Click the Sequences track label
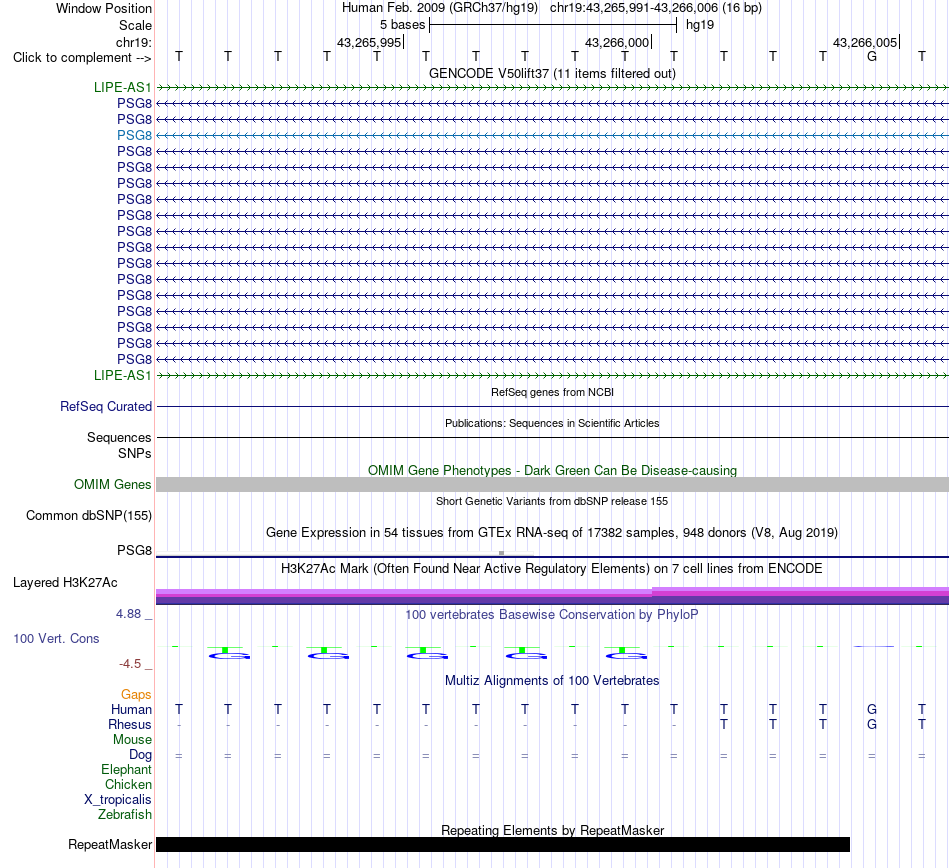This screenshot has height=868, width=950. coord(119,437)
